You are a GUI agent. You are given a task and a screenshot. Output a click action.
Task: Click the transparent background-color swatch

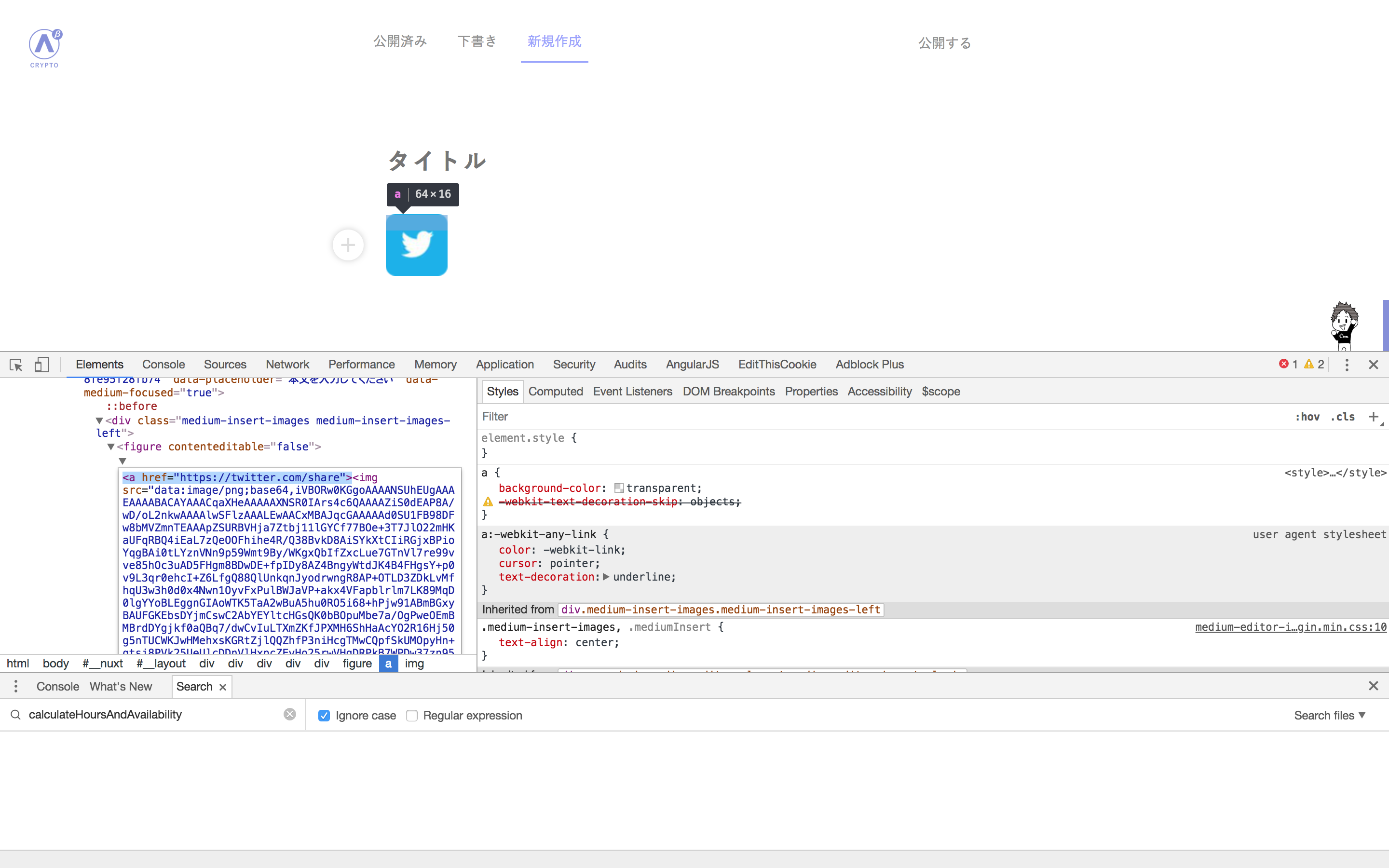tap(619, 488)
